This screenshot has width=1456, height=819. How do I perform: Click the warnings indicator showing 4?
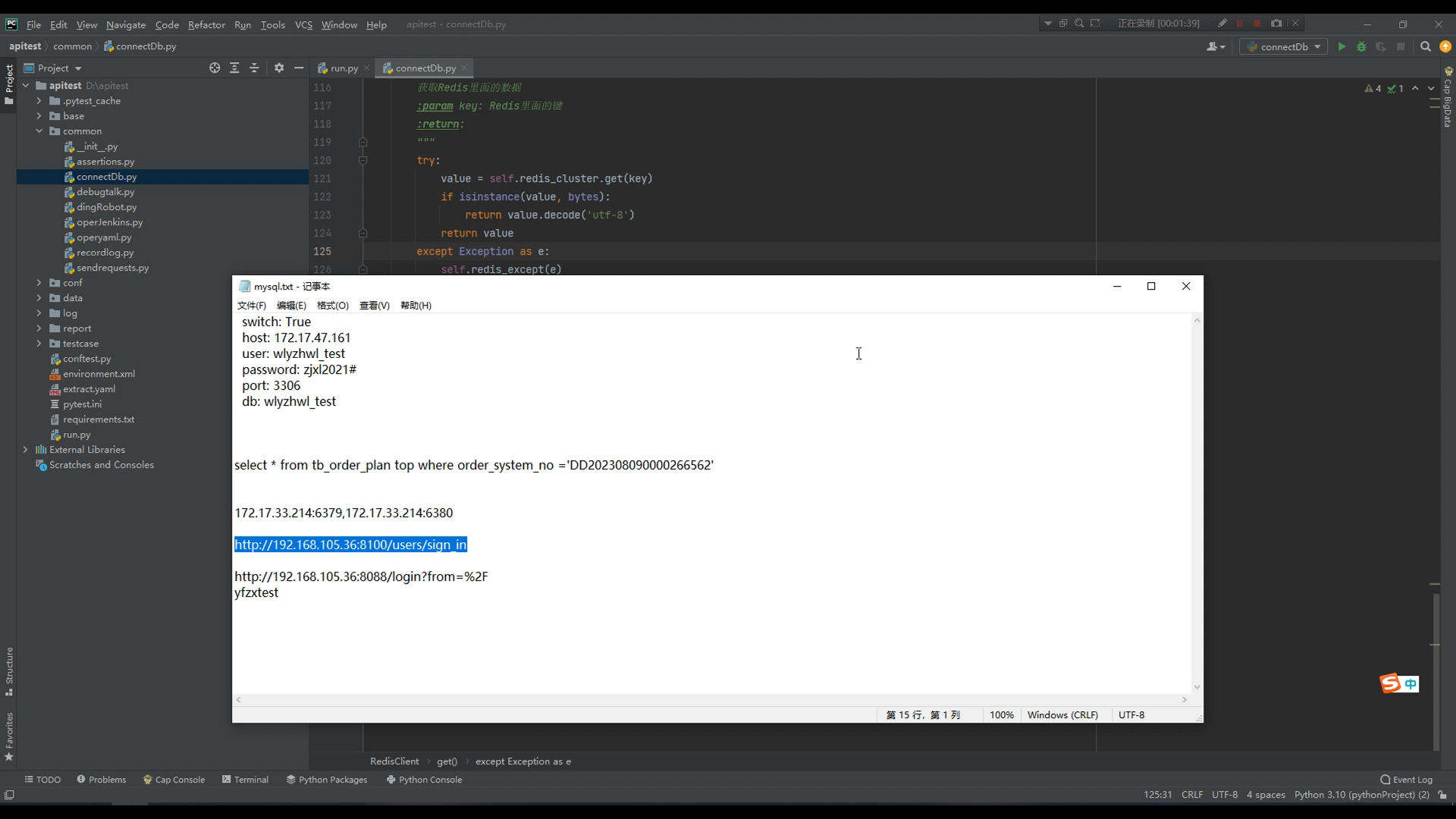tap(1373, 89)
